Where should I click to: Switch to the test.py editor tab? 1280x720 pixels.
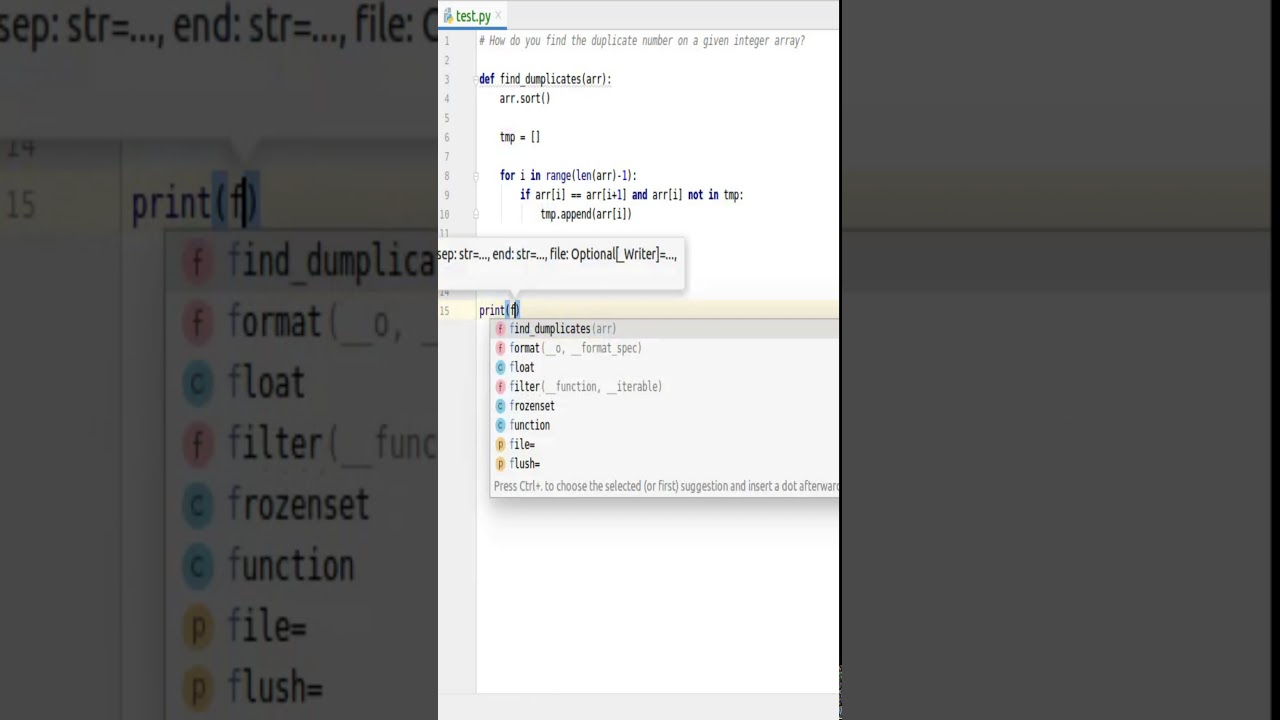pos(473,16)
